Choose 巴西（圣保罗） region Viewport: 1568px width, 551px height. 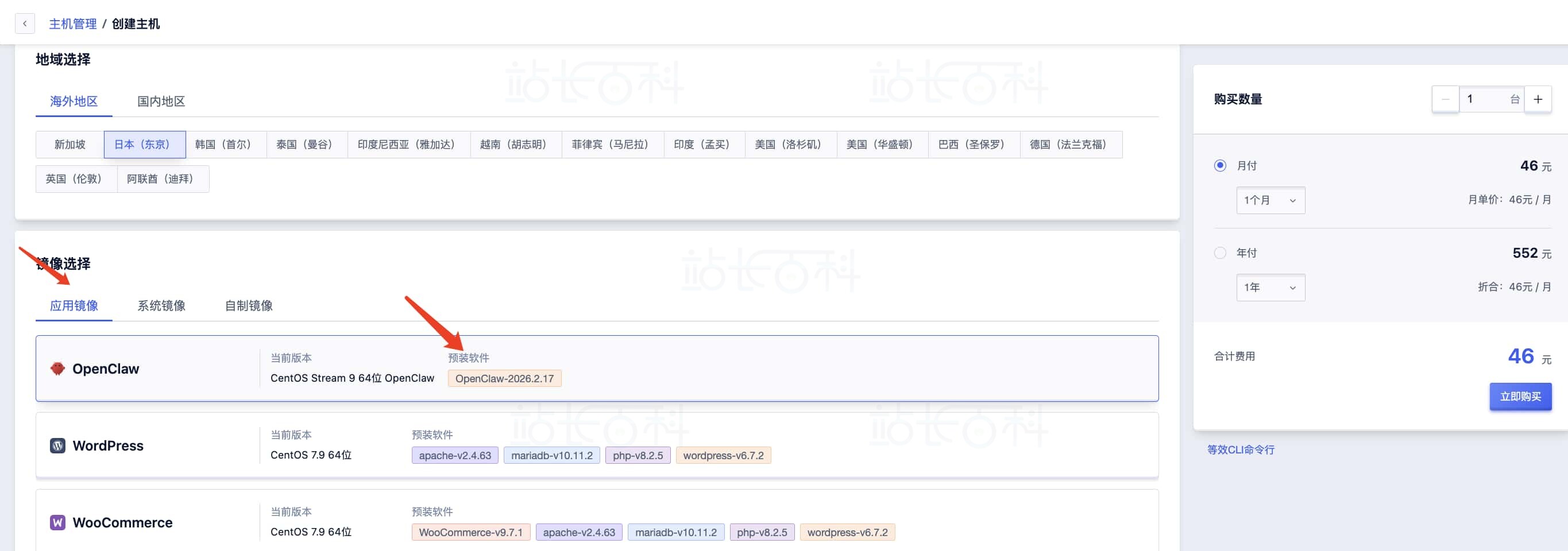(974, 145)
